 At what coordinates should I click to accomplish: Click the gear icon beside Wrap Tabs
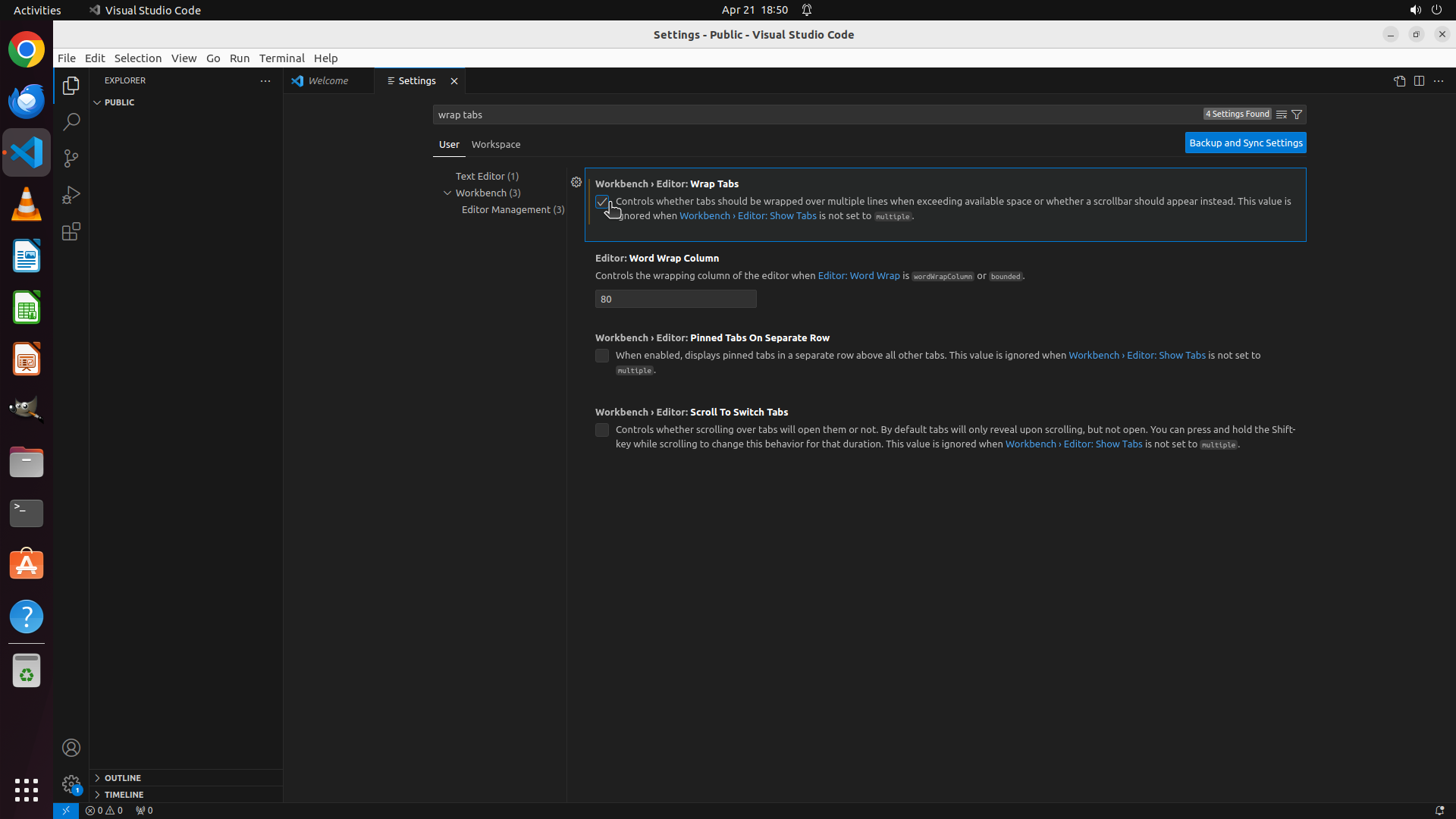click(x=576, y=182)
